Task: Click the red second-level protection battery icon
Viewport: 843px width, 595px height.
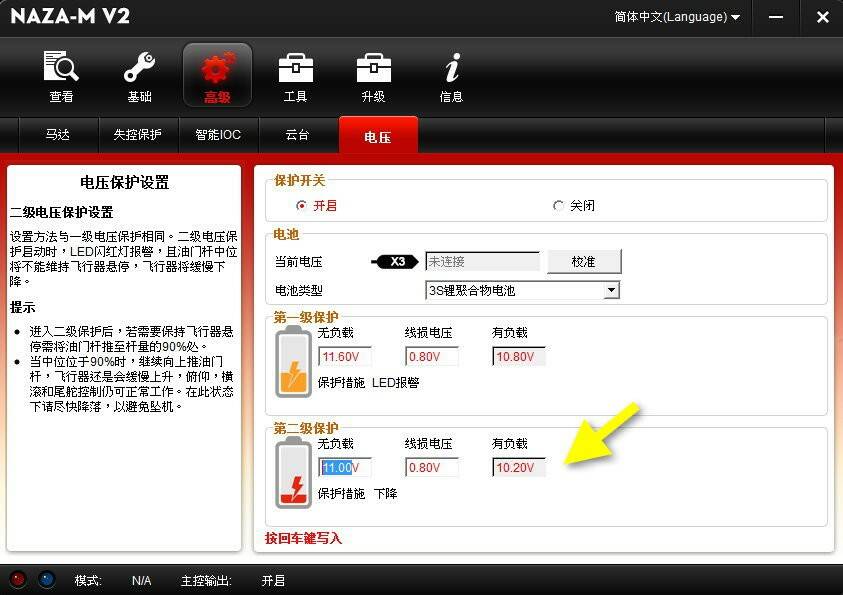Action: [293, 472]
